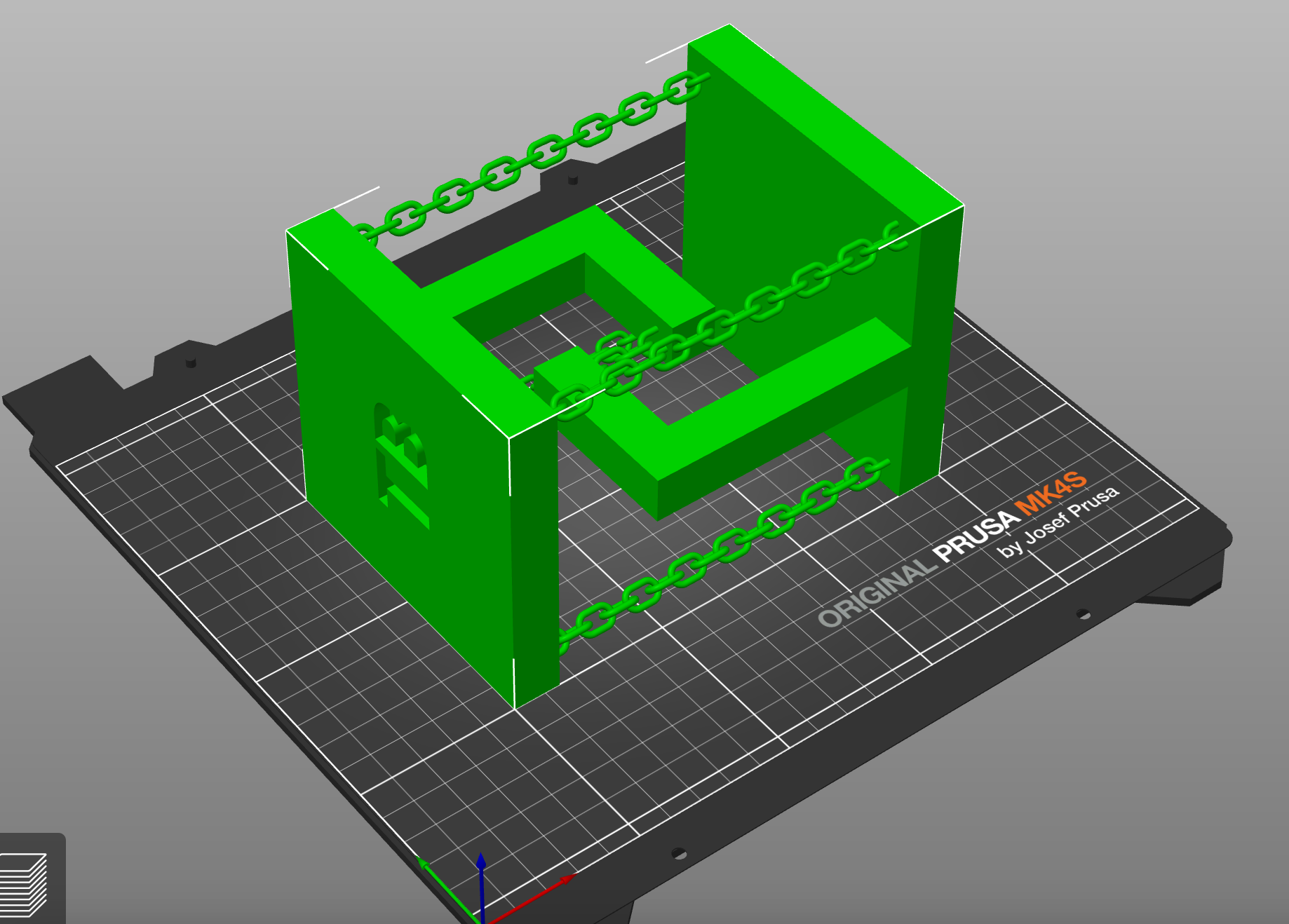Switch to the sliced layers preview view
Screen dimensions: 1289x924
tap(25, 884)
